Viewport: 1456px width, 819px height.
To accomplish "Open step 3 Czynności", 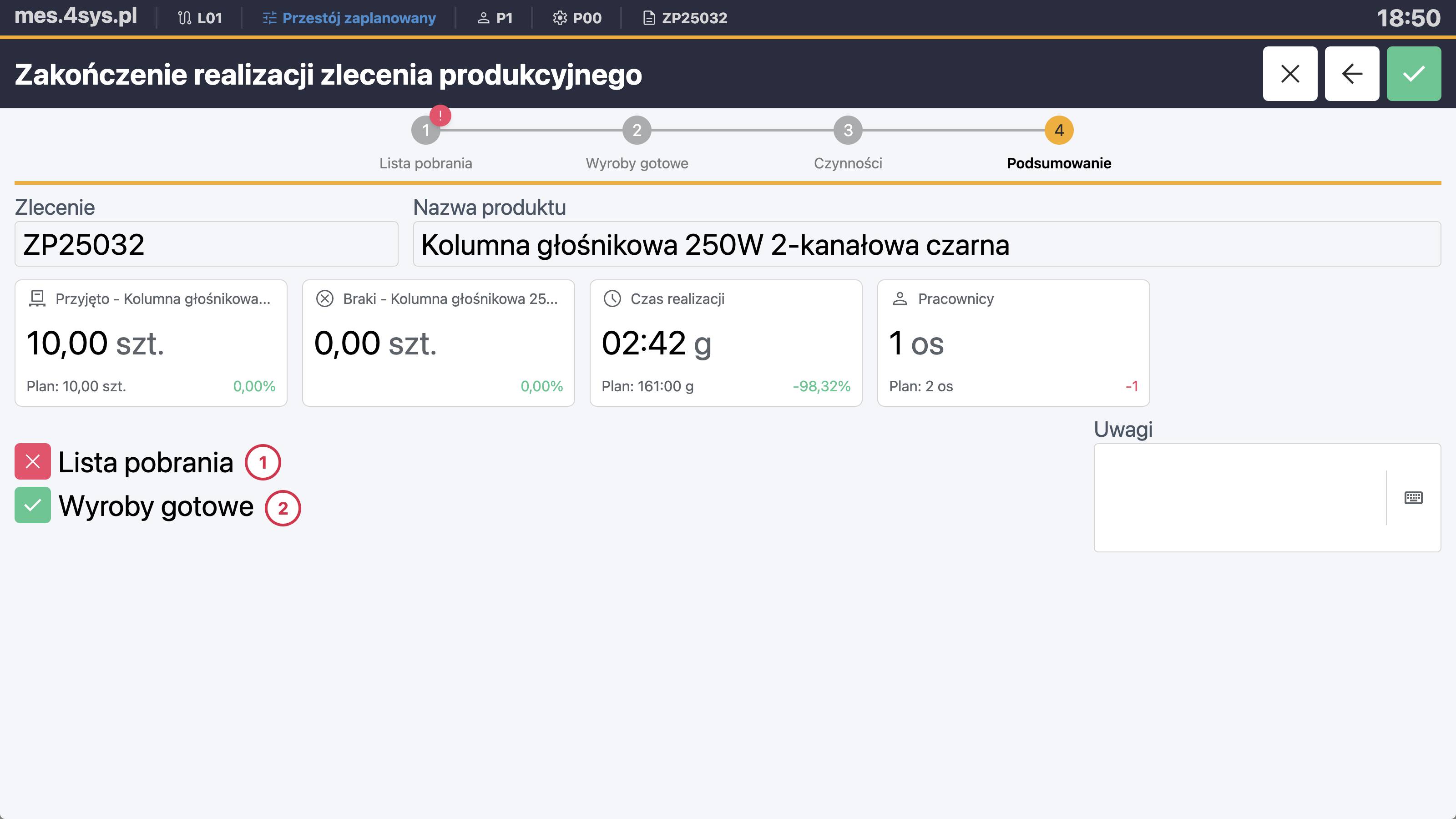I will [848, 131].
